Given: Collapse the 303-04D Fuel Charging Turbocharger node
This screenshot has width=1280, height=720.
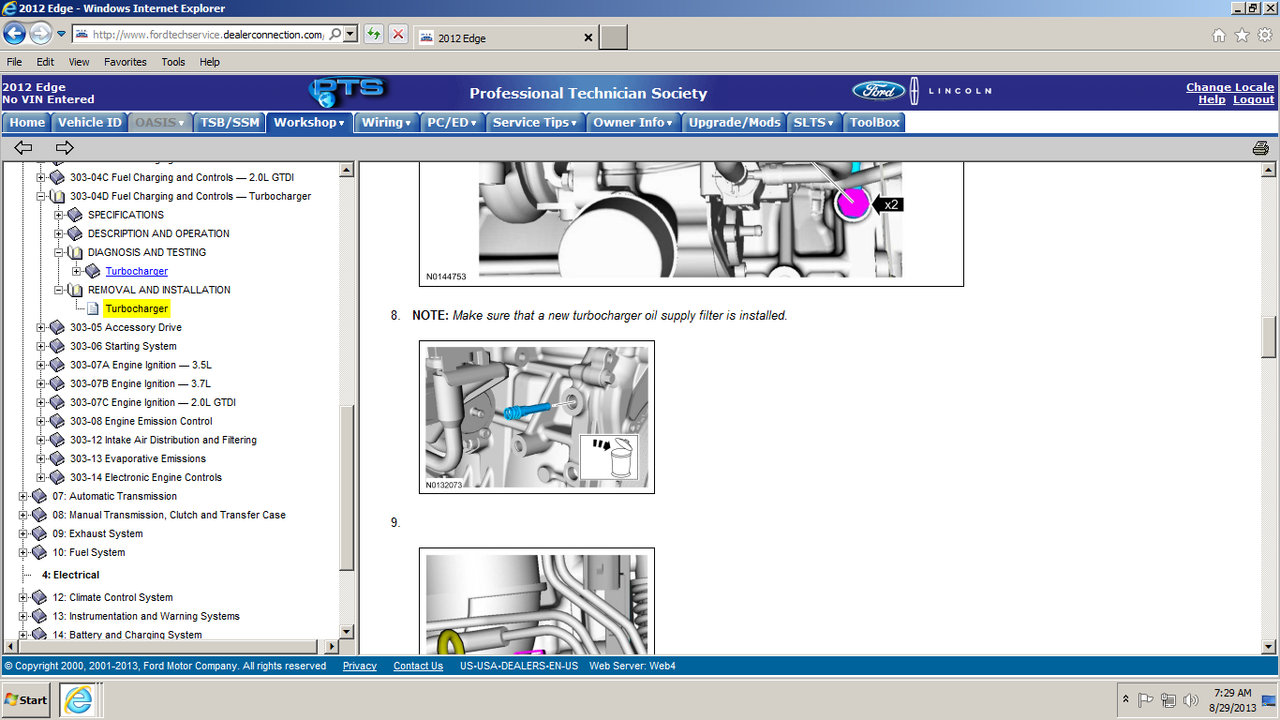Looking at the screenshot, I should tap(41, 196).
